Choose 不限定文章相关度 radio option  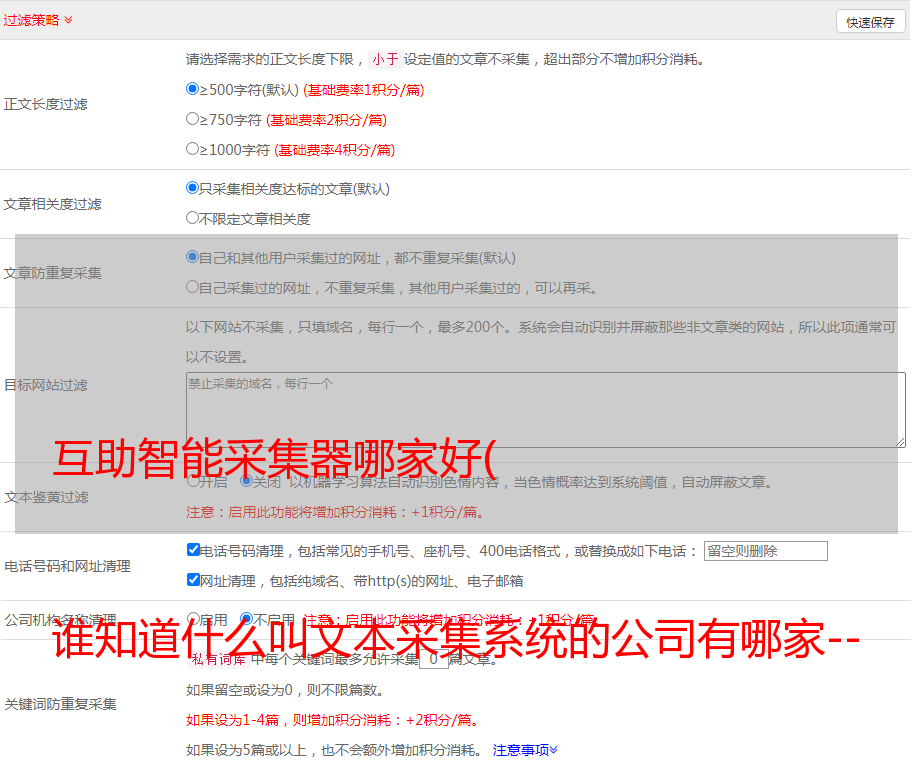[x=193, y=217]
